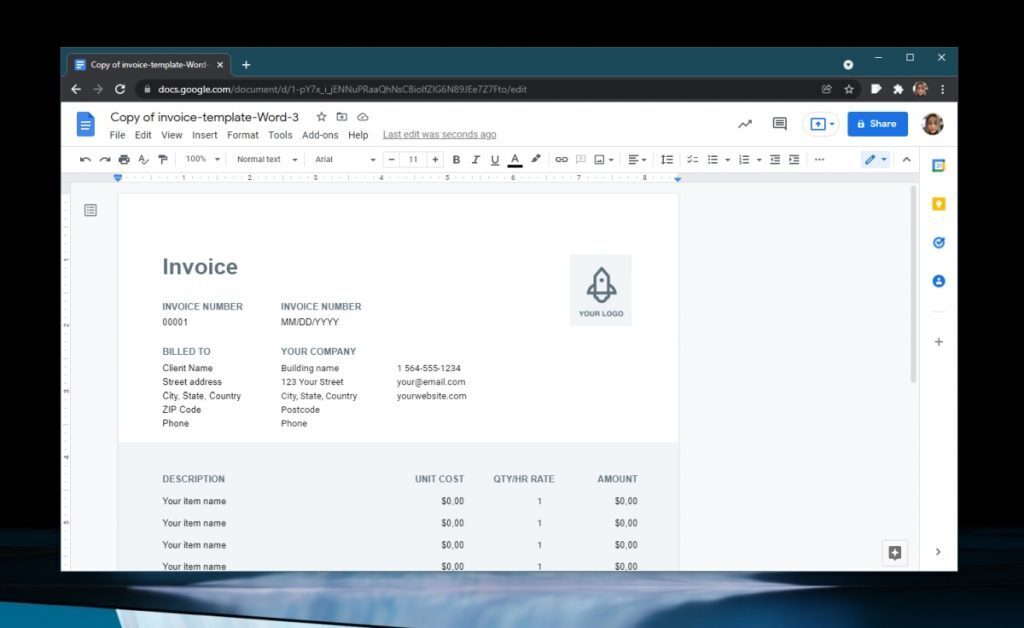The height and width of the screenshot is (628, 1024).
Task: Click the Insert link icon
Action: (x=561, y=159)
